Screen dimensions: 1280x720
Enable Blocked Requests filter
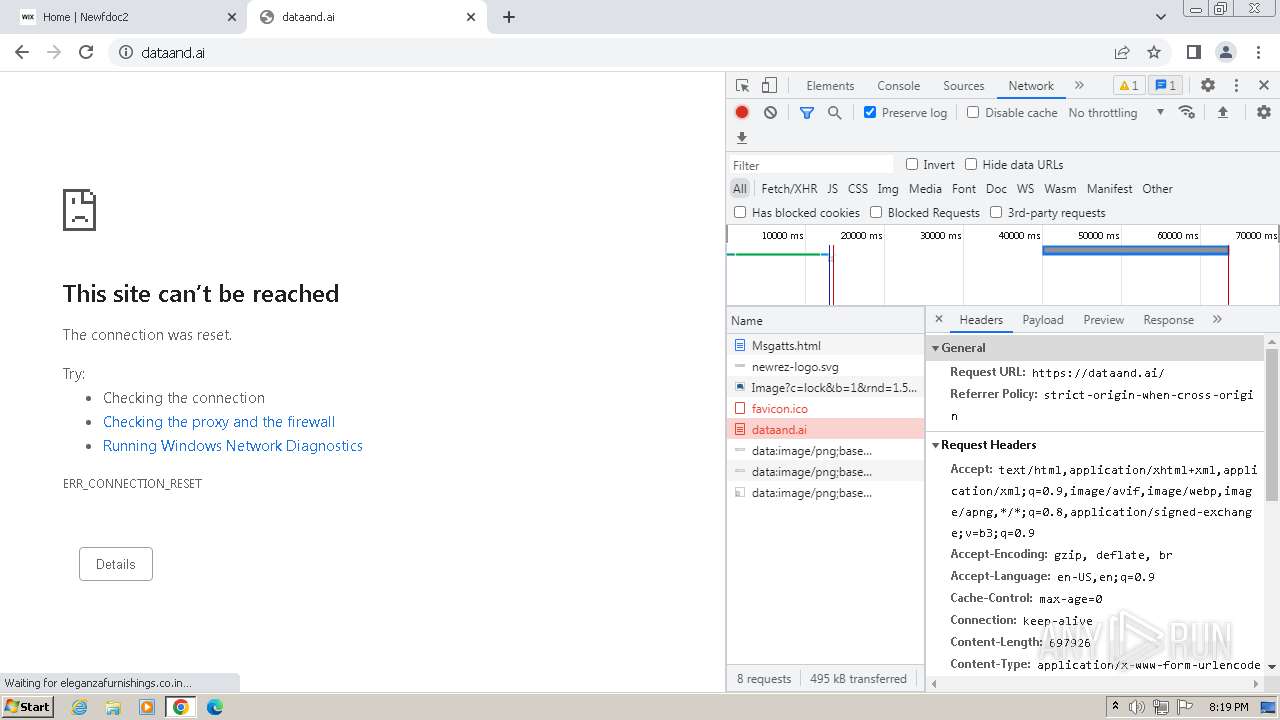coord(876,213)
